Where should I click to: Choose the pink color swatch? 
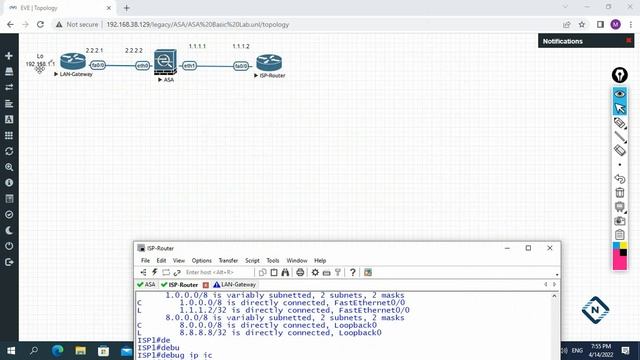point(620,260)
